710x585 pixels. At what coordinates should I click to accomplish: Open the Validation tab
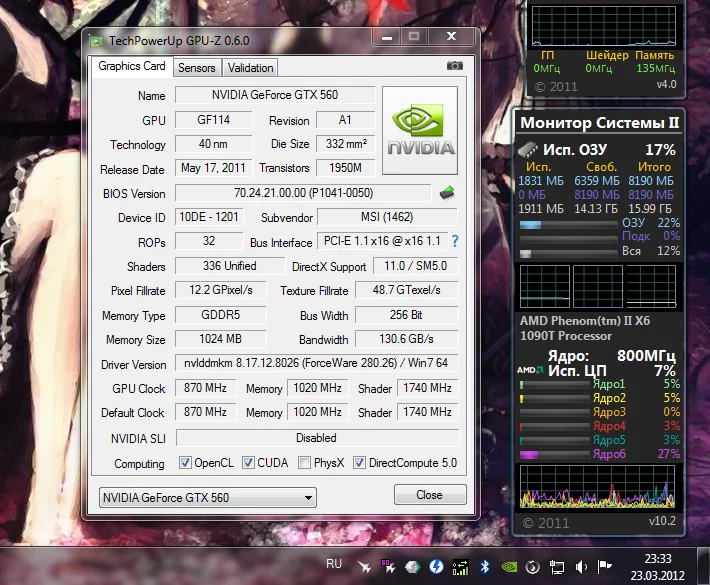click(250, 68)
